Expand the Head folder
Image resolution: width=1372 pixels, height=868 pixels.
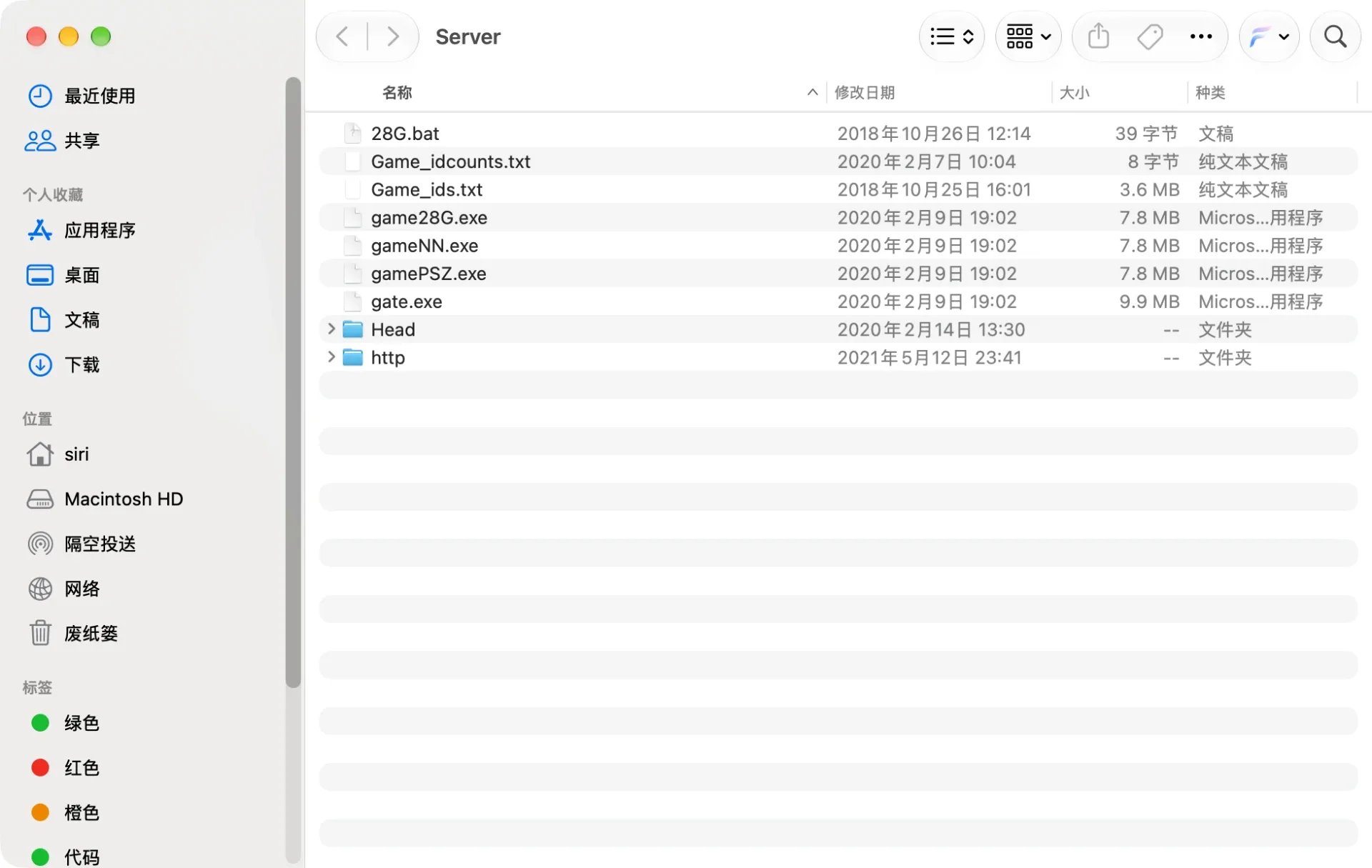coord(331,329)
